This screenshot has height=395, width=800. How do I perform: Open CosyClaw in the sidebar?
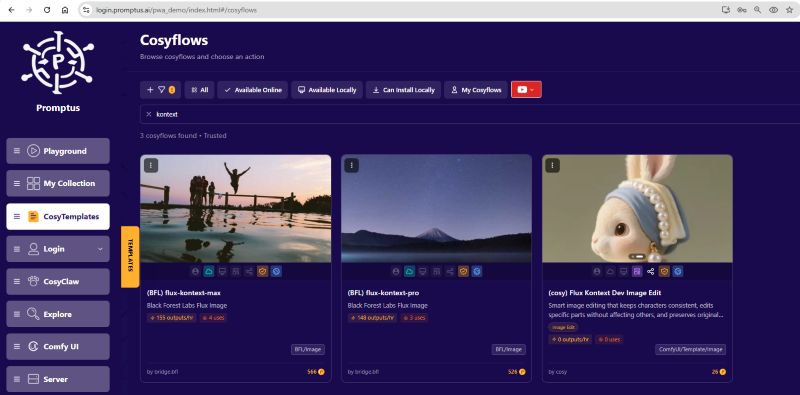(x=58, y=282)
